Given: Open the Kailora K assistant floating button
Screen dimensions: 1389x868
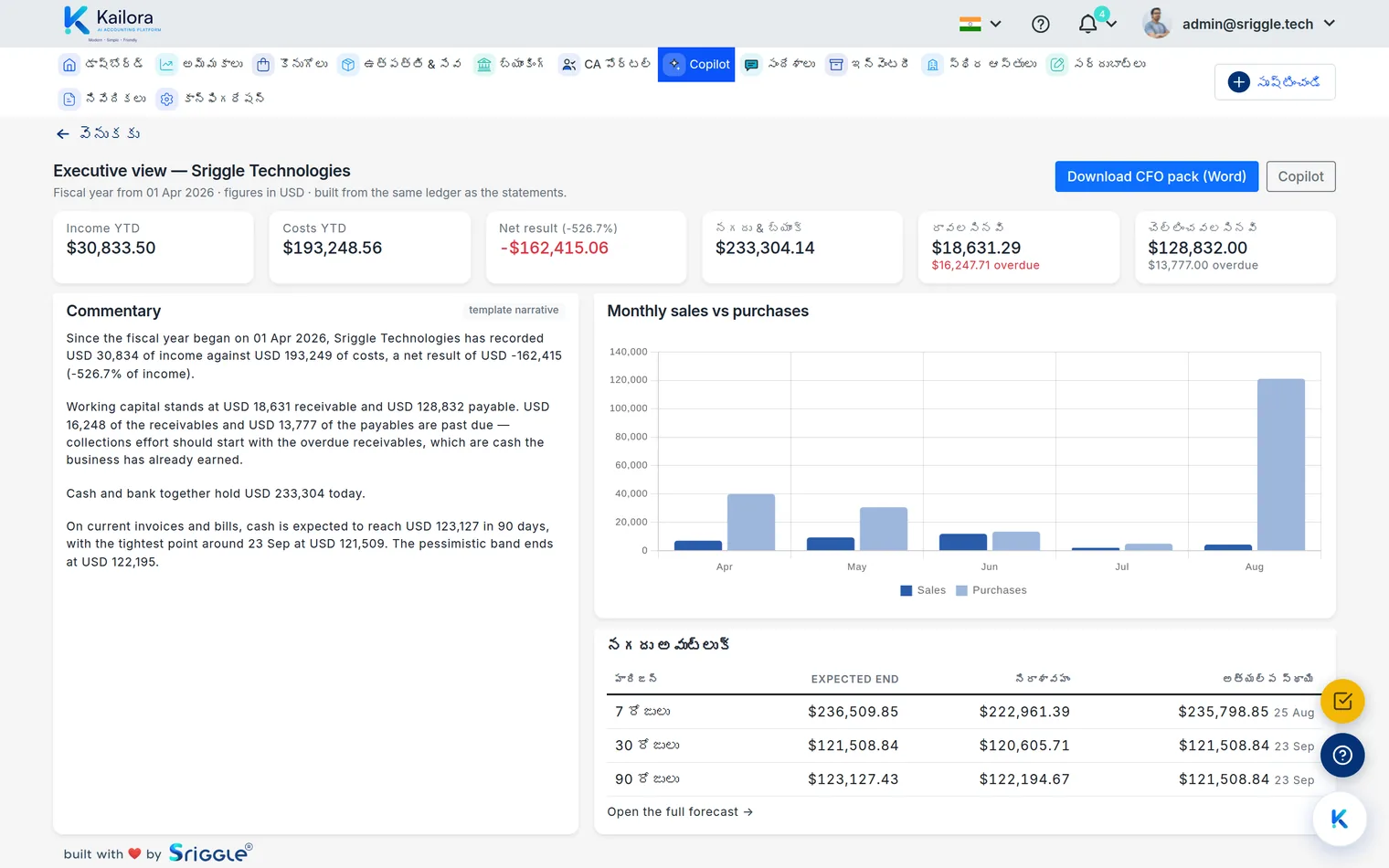Looking at the screenshot, I should pos(1340,819).
